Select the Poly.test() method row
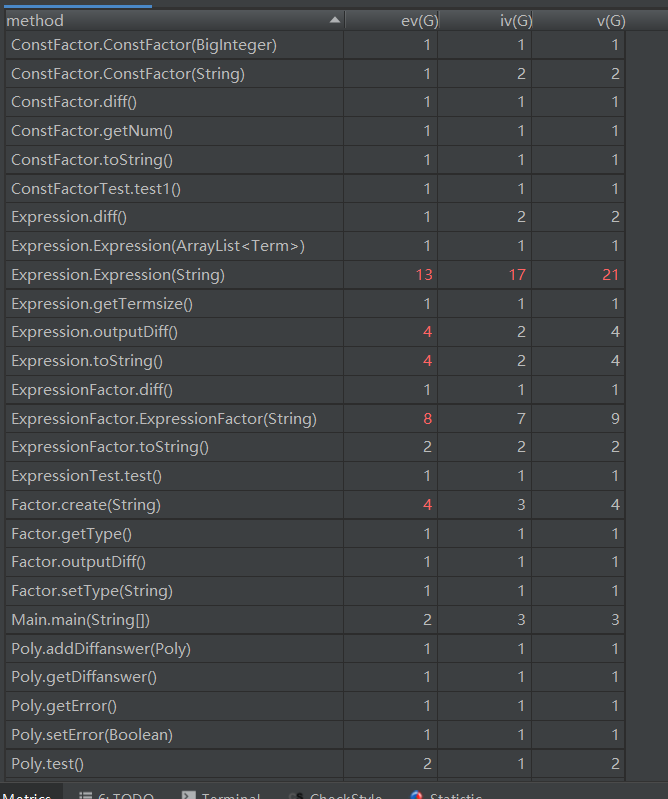The width and height of the screenshot is (668, 799). point(48,763)
